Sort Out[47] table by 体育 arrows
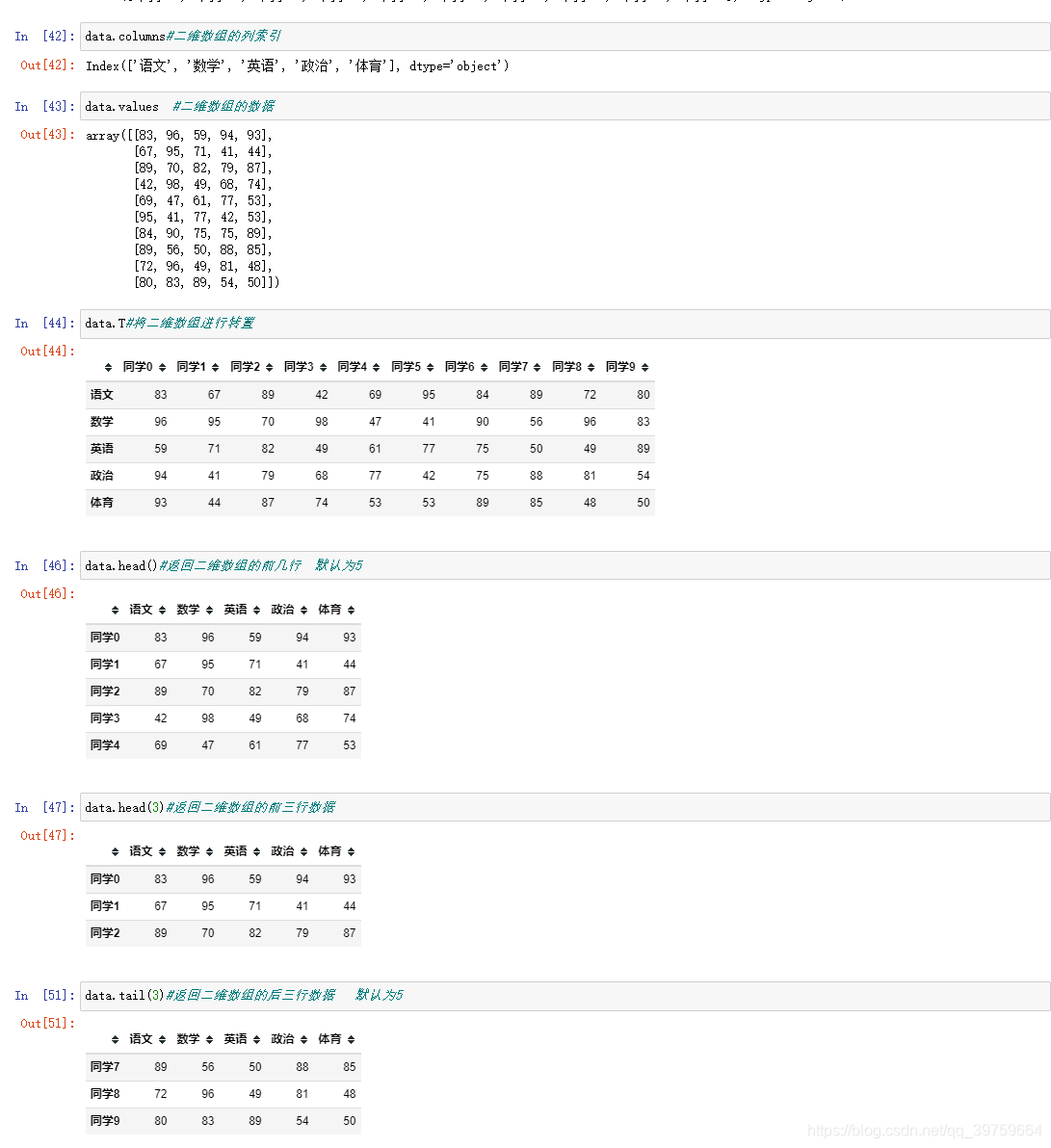1051x1148 pixels. pyautogui.click(x=352, y=851)
